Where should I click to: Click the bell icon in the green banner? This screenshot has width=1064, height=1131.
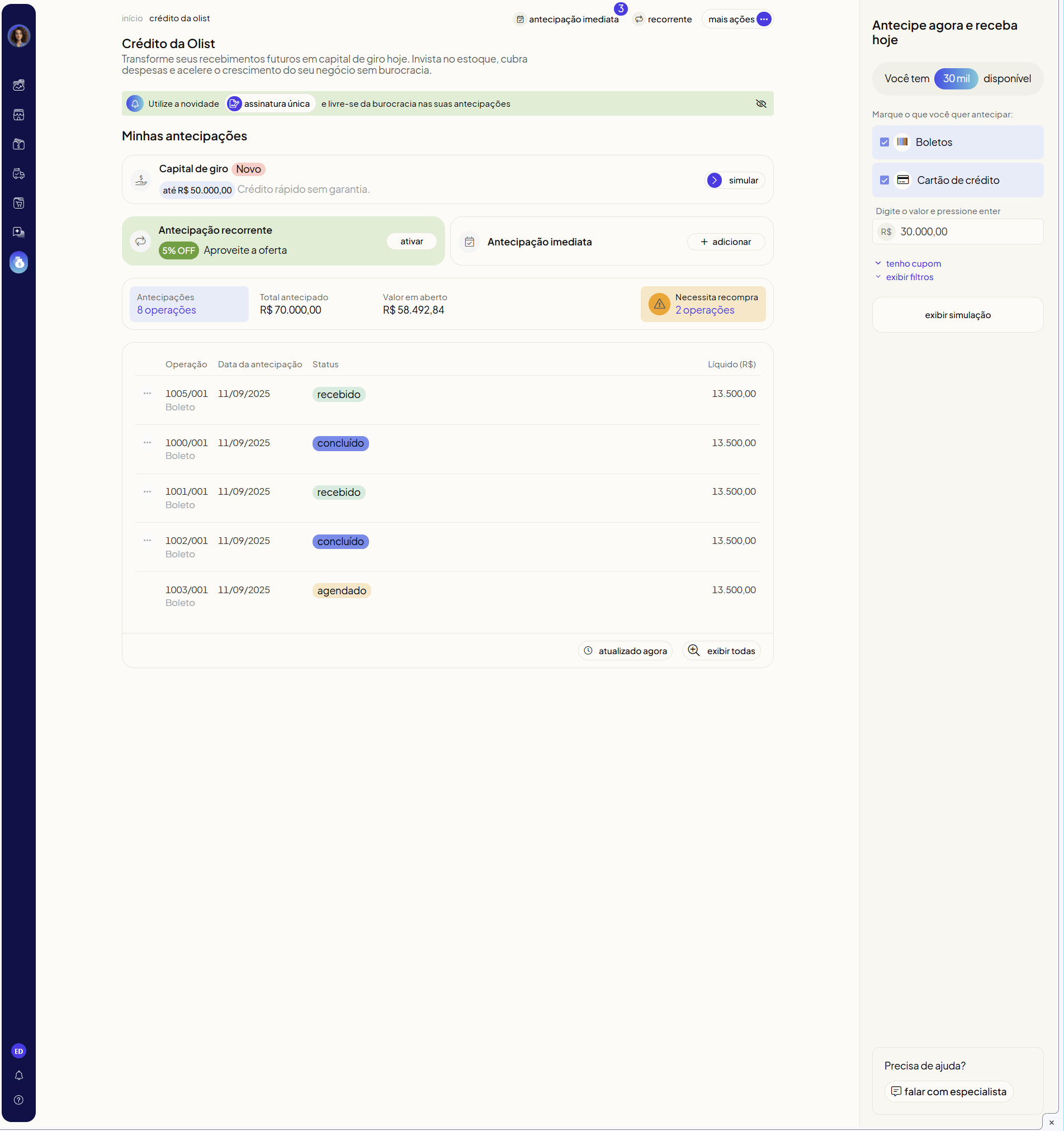[x=135, y=103]
